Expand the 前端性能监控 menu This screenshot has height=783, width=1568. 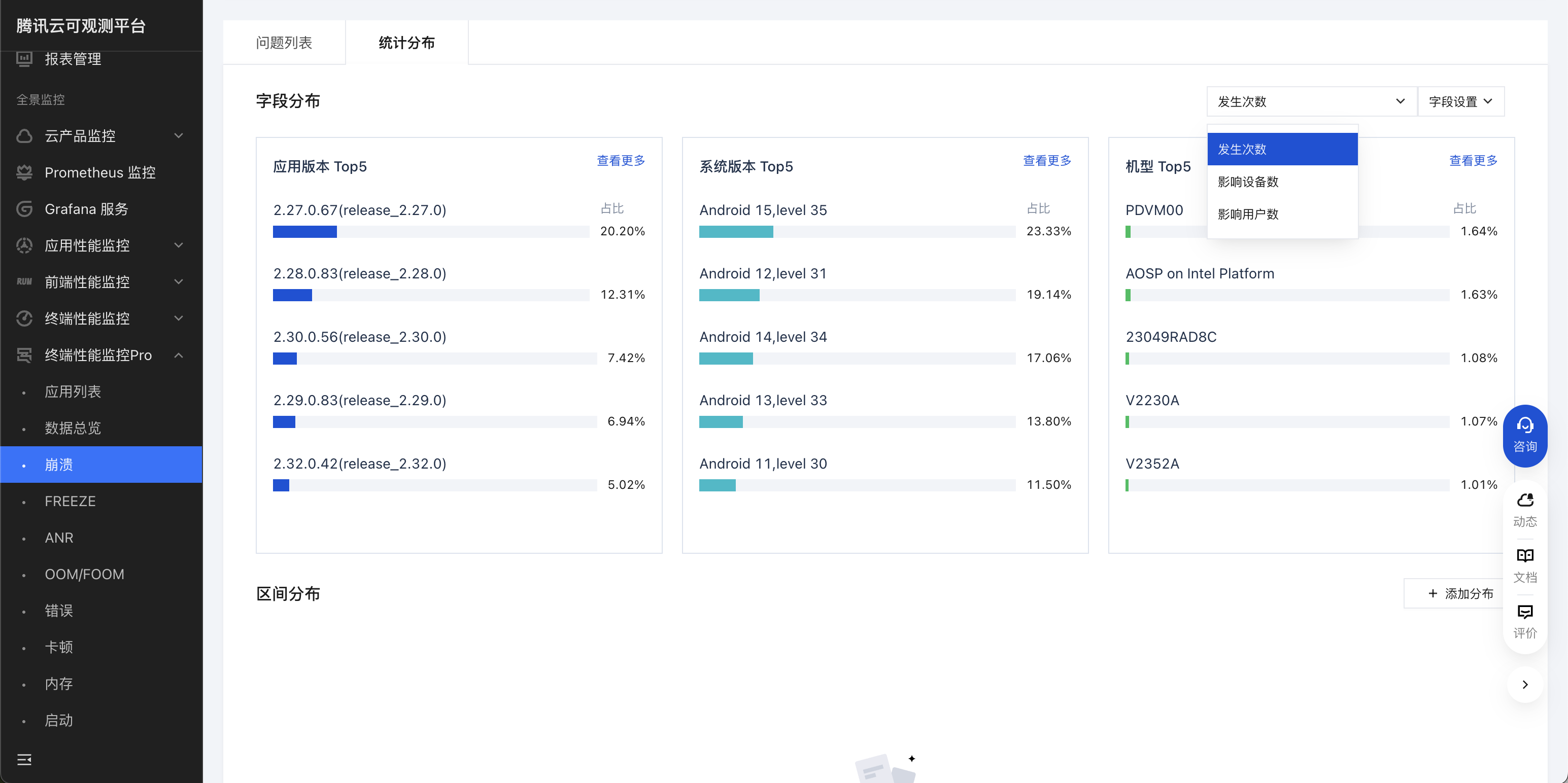tap(178, 281)
